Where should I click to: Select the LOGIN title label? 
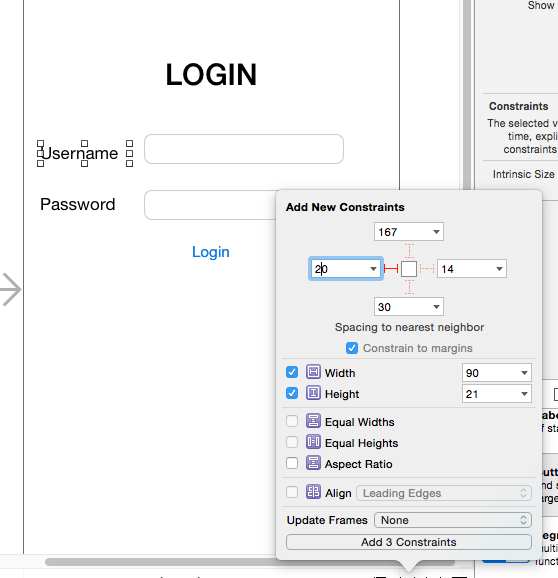211,75
